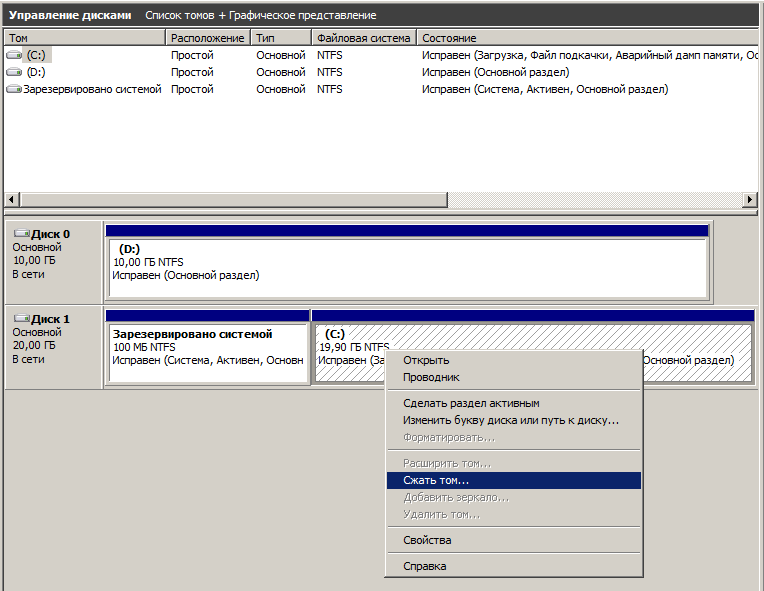Click the Диск 0 disk icon

click(x=21, y=233)
